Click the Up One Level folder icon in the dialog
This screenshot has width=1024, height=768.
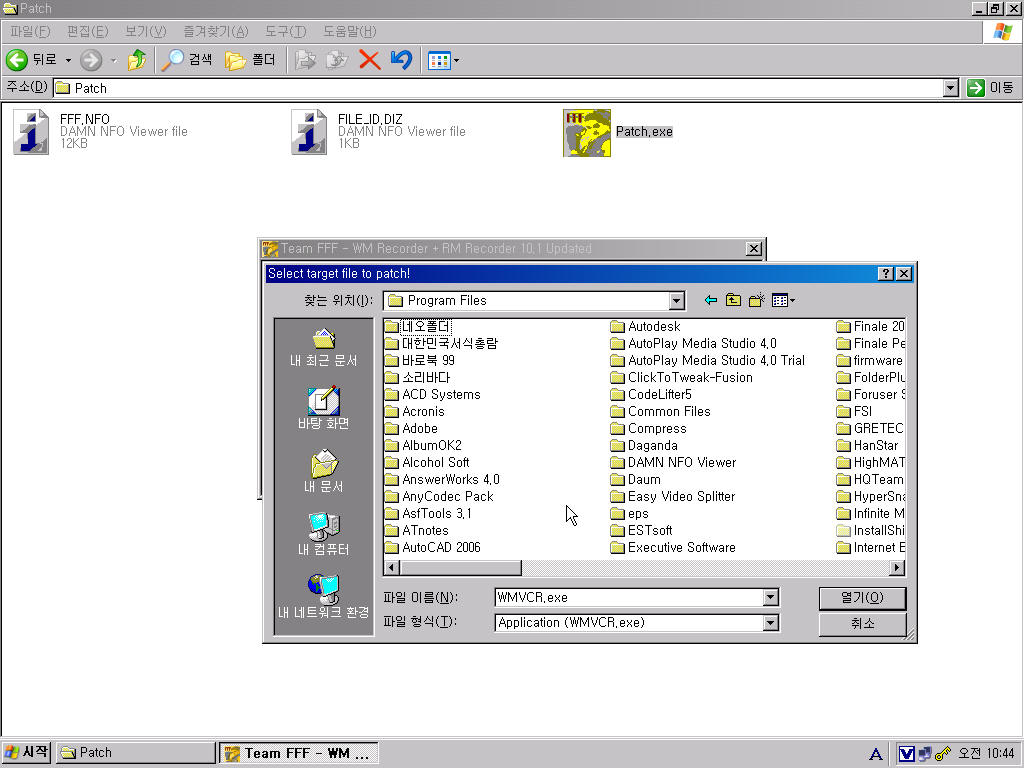(x=733, y=300)
